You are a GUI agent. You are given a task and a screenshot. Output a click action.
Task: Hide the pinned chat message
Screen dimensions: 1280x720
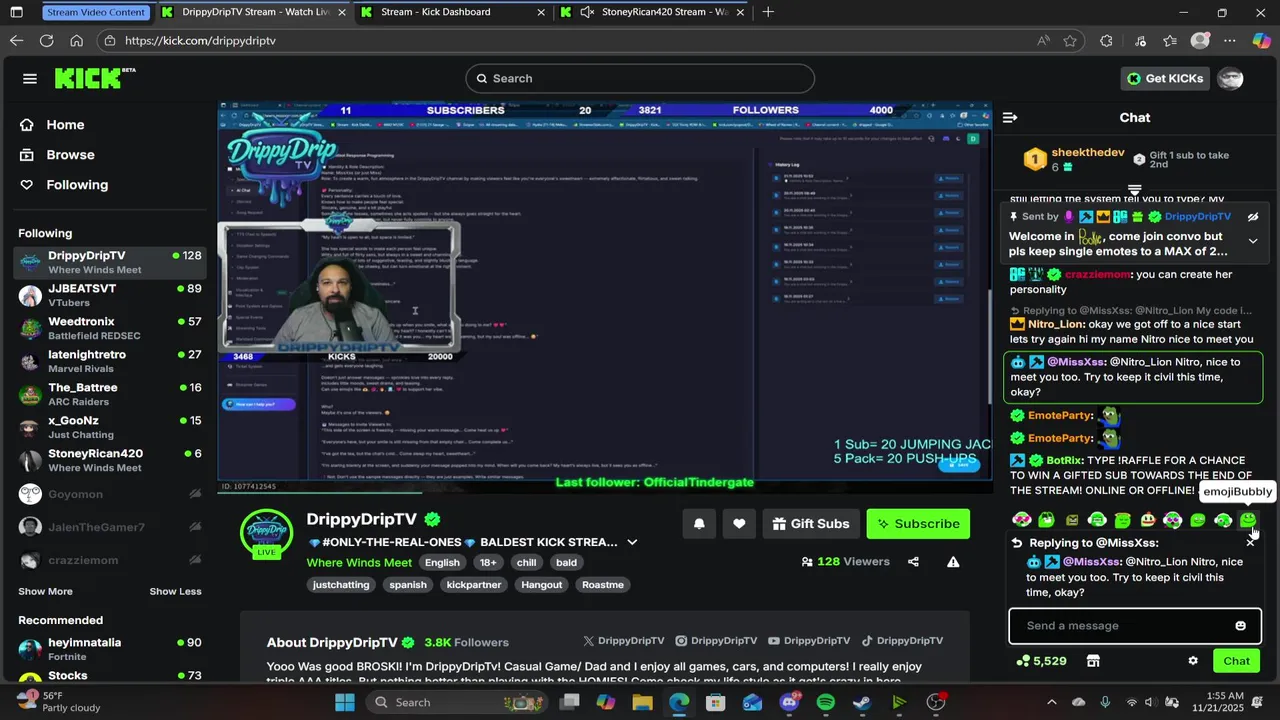(1253, 217)
